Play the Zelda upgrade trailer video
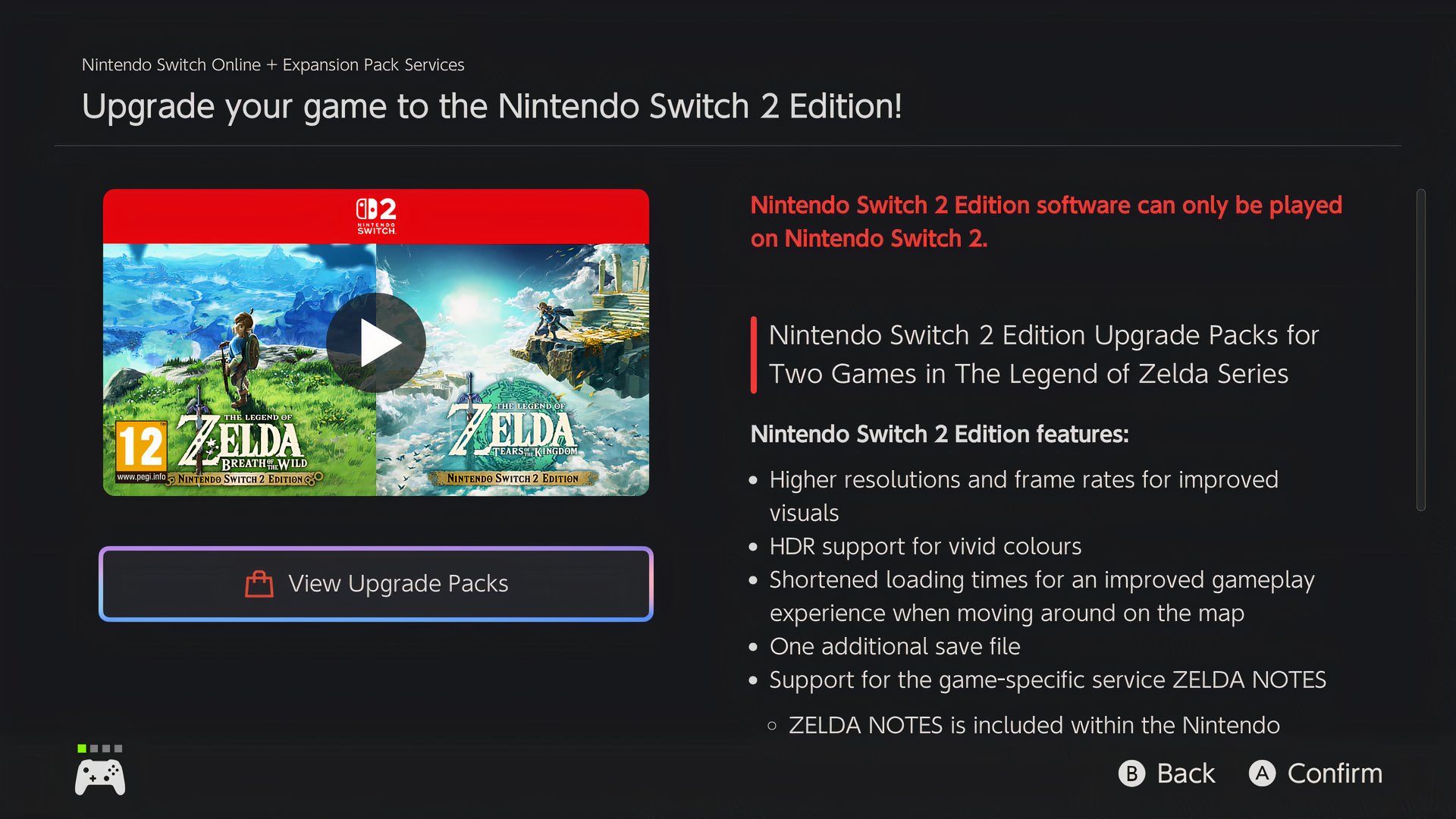This screenshot has width=1456, height=819. tap(376, 343)
